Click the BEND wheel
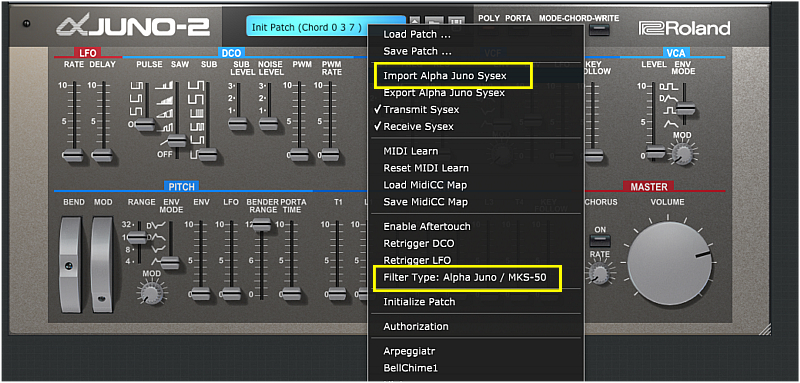This screenshot has height=383, width=800. [70, 264]
